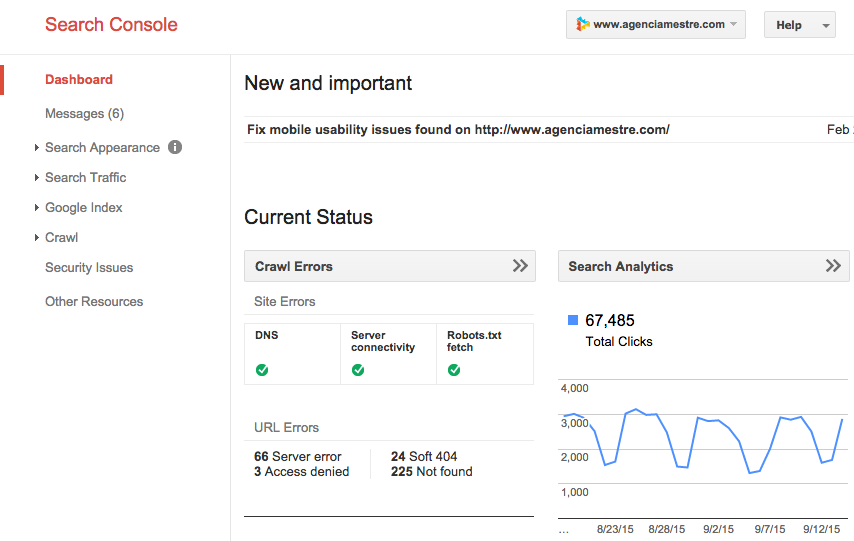Click the Server connectivity green checkmark

point(358,369)
